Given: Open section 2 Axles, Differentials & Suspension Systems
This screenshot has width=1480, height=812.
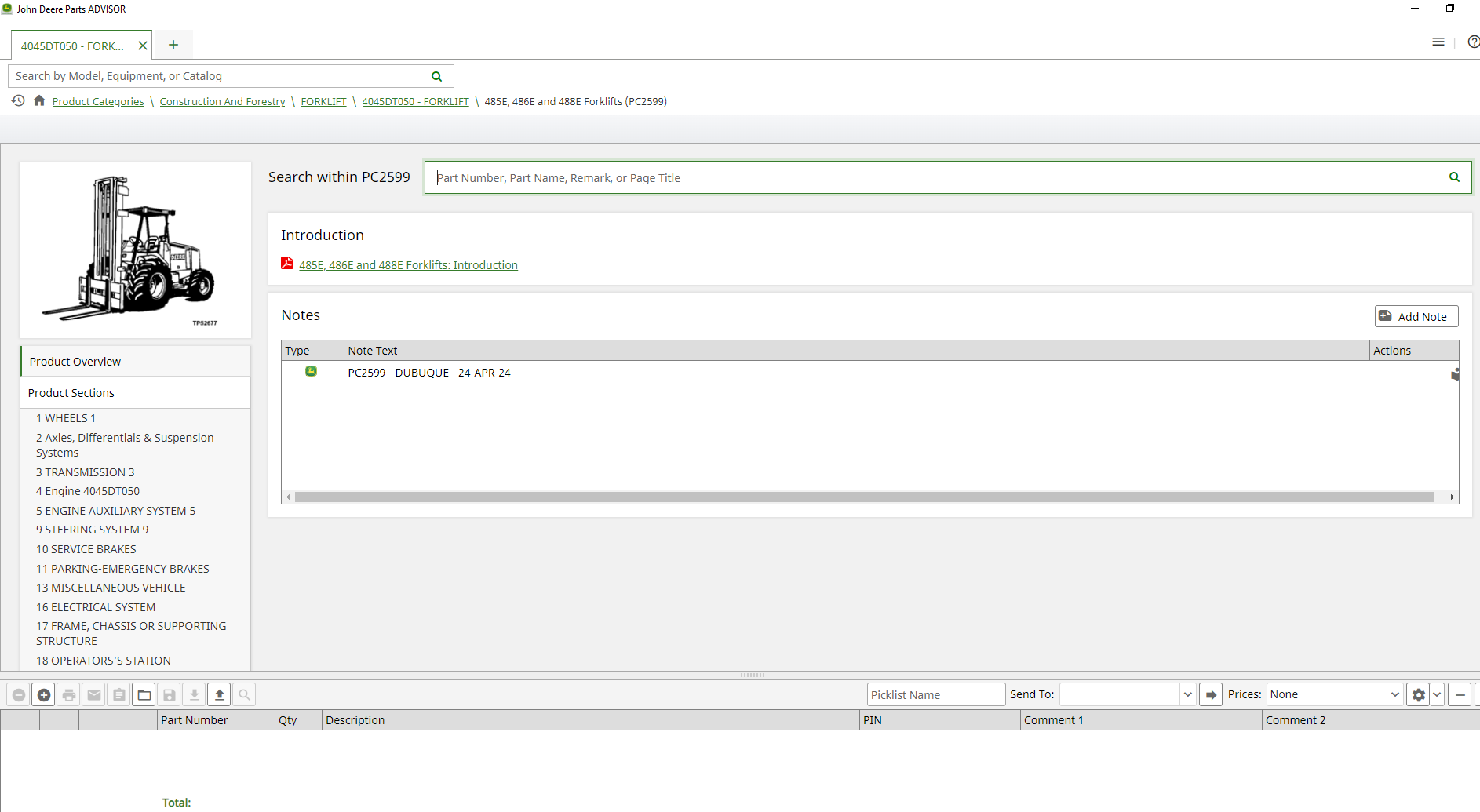Looking at the screenshot, I should click(x=125, y=445).
